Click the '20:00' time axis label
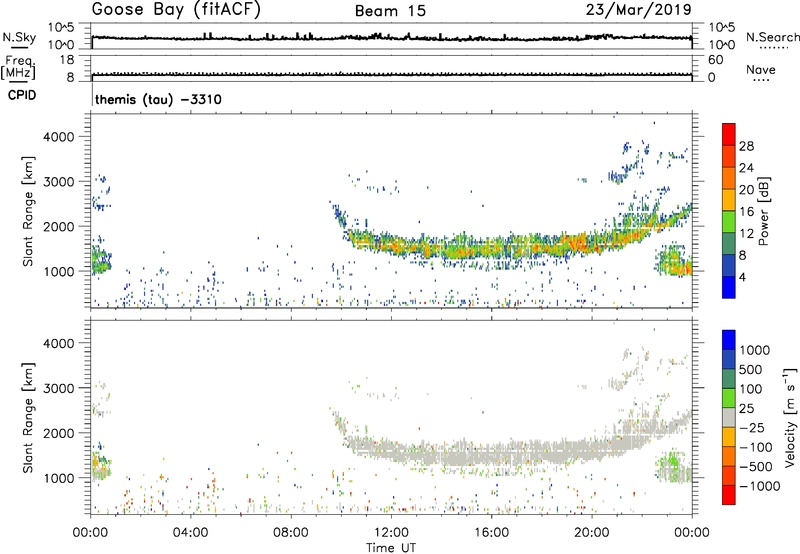 pyautogui.click(x=592, y=533)
